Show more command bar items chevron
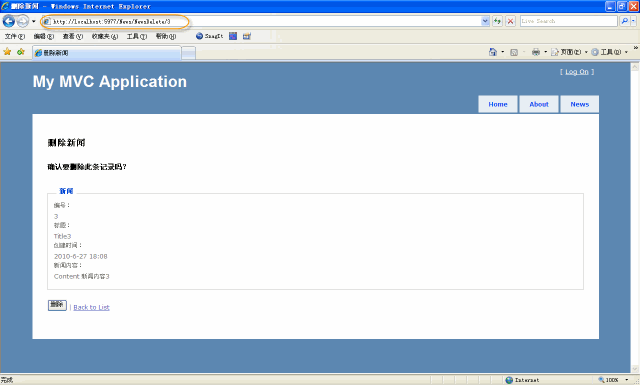Screen dimensions: 640x385 tap(636, 48)
